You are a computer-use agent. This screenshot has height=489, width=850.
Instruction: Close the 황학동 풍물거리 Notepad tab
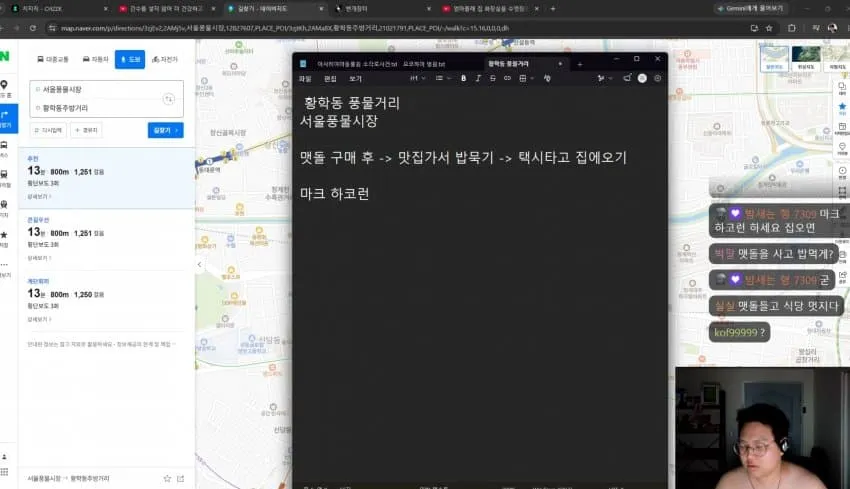pyautogui.click(x=560, y=64)
